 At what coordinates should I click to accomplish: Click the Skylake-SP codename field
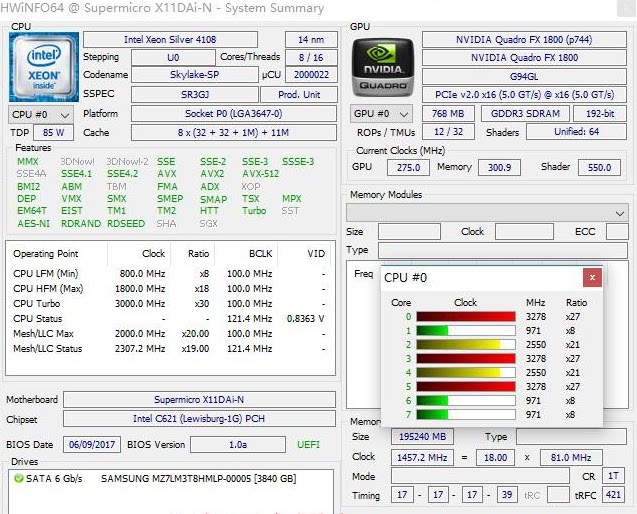195,75
